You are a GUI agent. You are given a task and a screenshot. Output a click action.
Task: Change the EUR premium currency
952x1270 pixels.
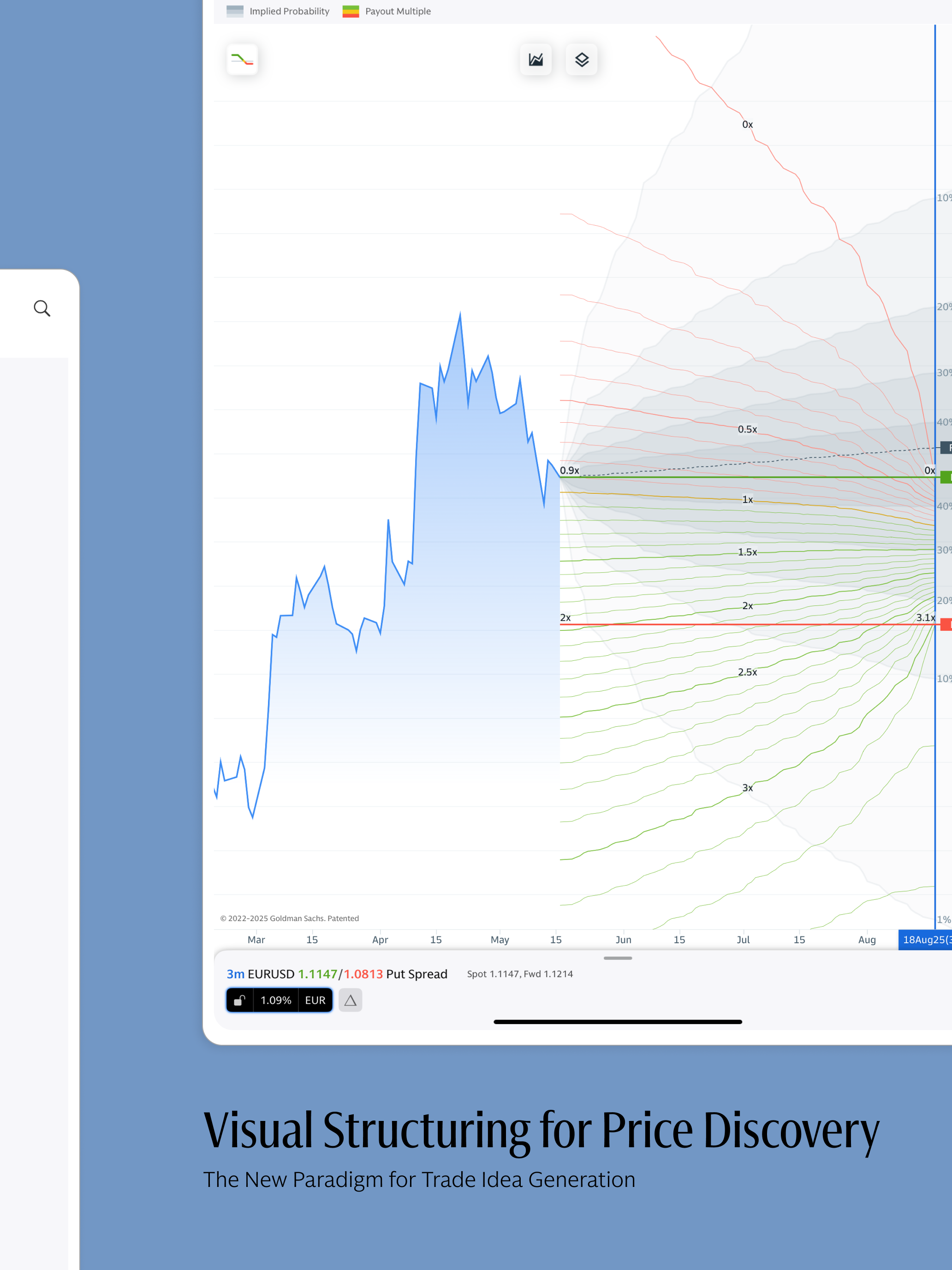pos(315,1000)
